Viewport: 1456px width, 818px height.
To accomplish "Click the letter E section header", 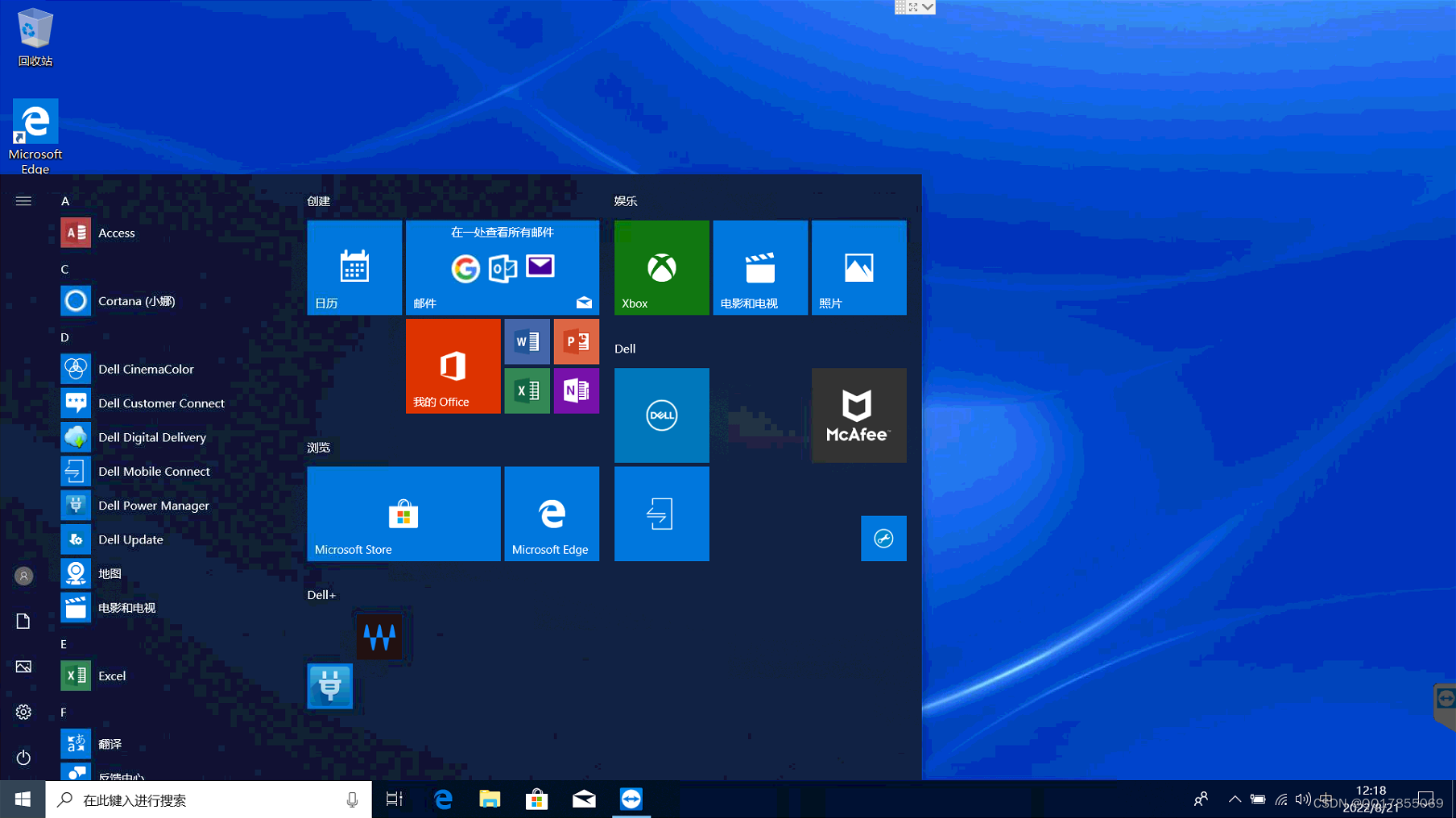I will pyautogui.click(x=64, y=644).
